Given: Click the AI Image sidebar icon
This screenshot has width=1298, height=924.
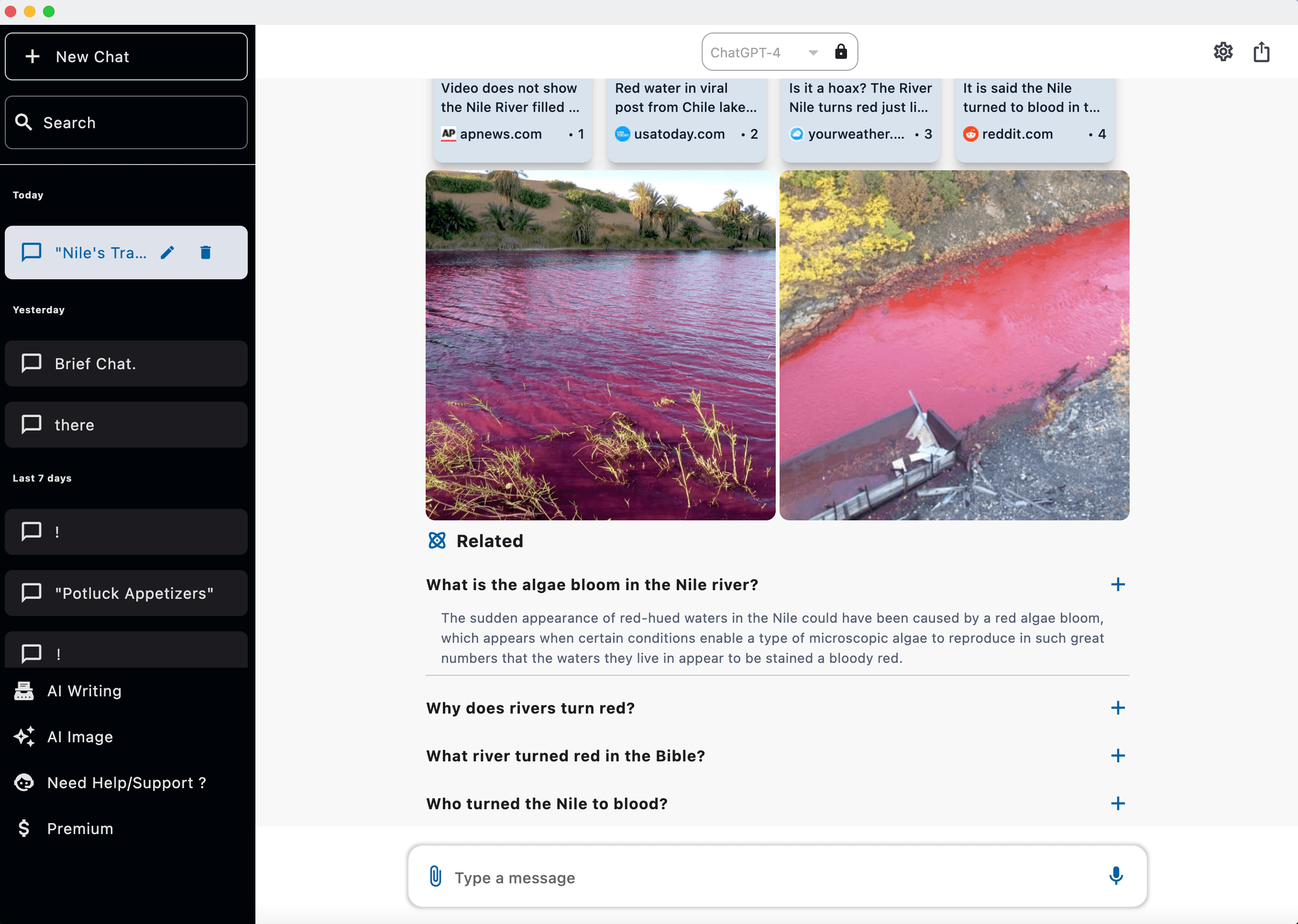Looking at the screenshot, I should click(x=25, y=736).
